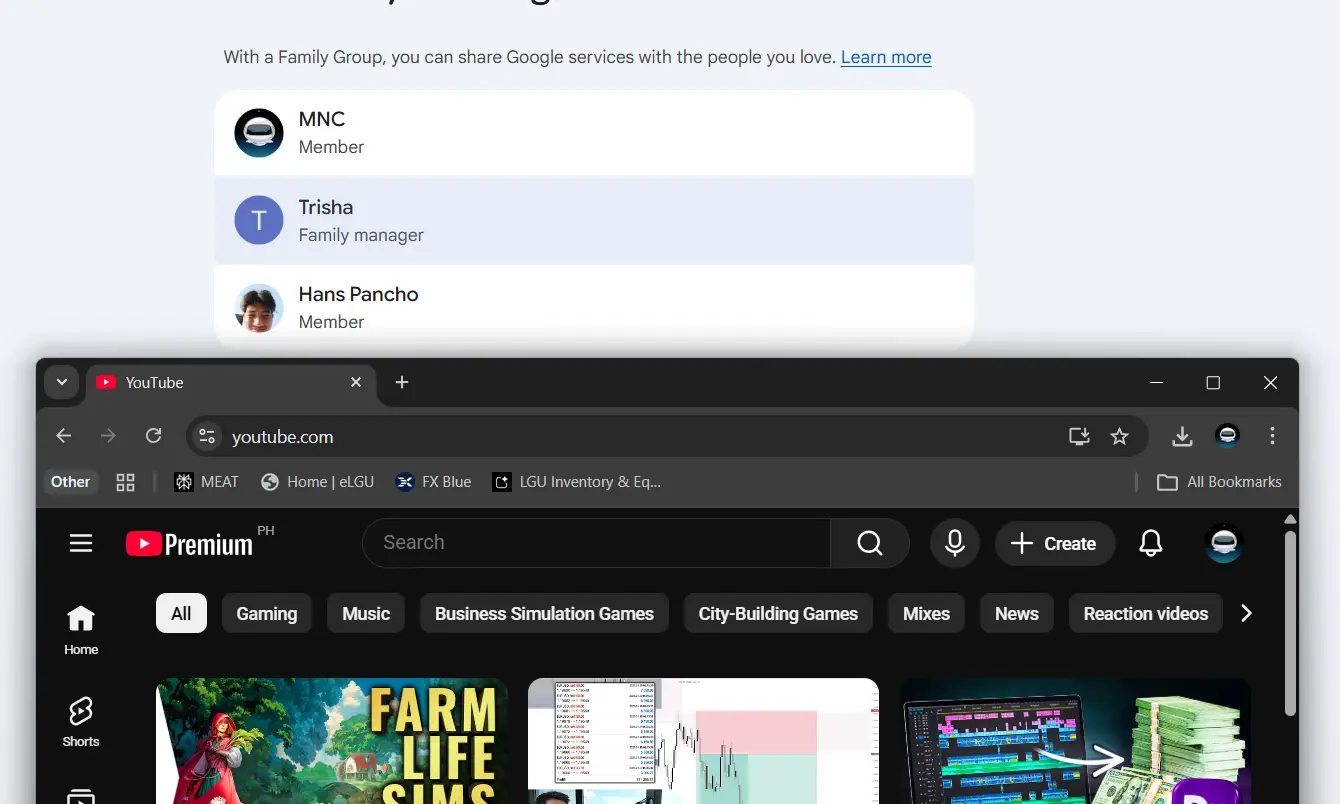Filter by News chip
Image resolution: width=1340 pixels, height=804 pixels.
point(1017,613)
